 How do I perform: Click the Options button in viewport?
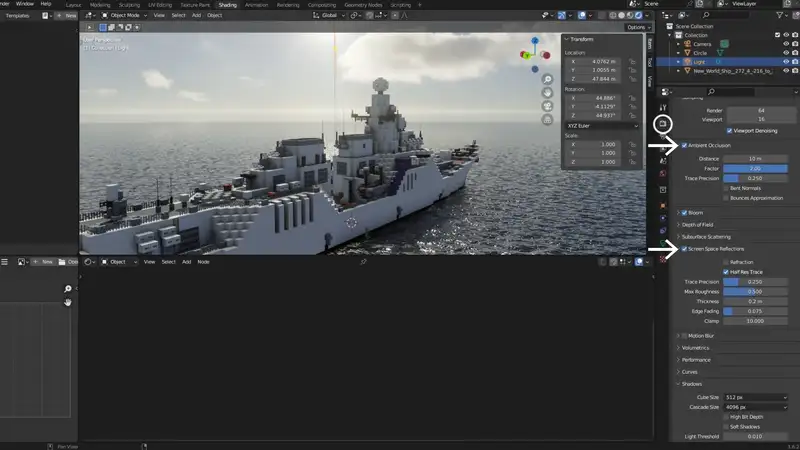[x=636, y=27]
